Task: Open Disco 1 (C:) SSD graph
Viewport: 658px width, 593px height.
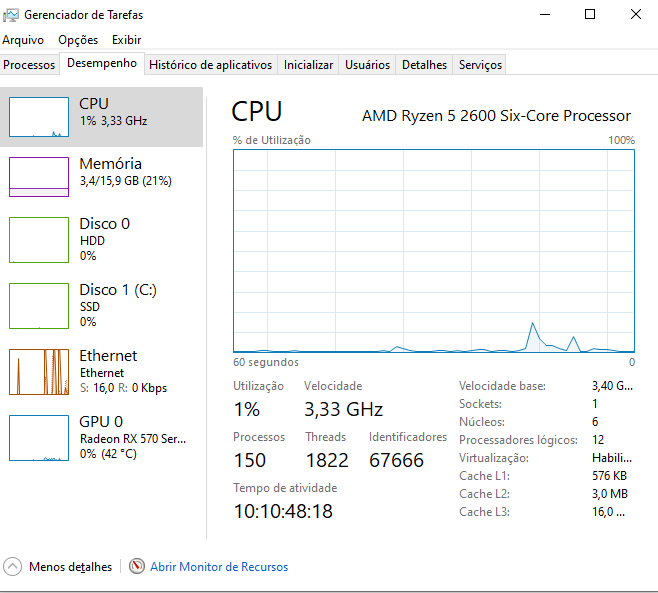Action: pyautogui.click(x=39, y=305)
